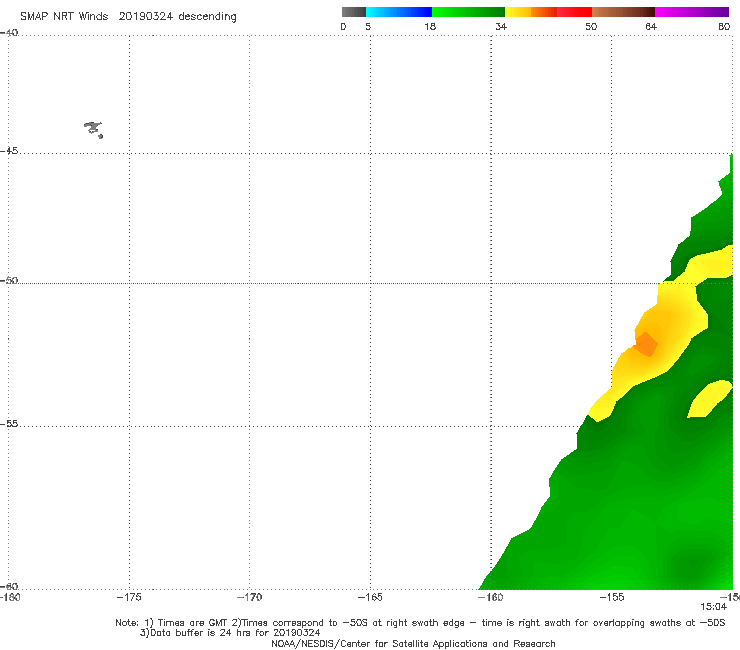Click the swath time label '15:04'
The width and height of the screenshot is (740, 650).
(x=713, y=607)
